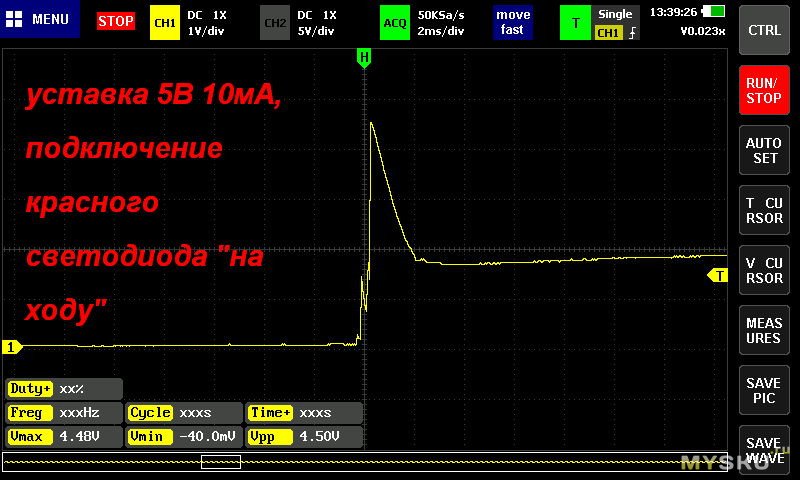
Task: Click the Vmax value 4.48V
Action: point(80,437)
